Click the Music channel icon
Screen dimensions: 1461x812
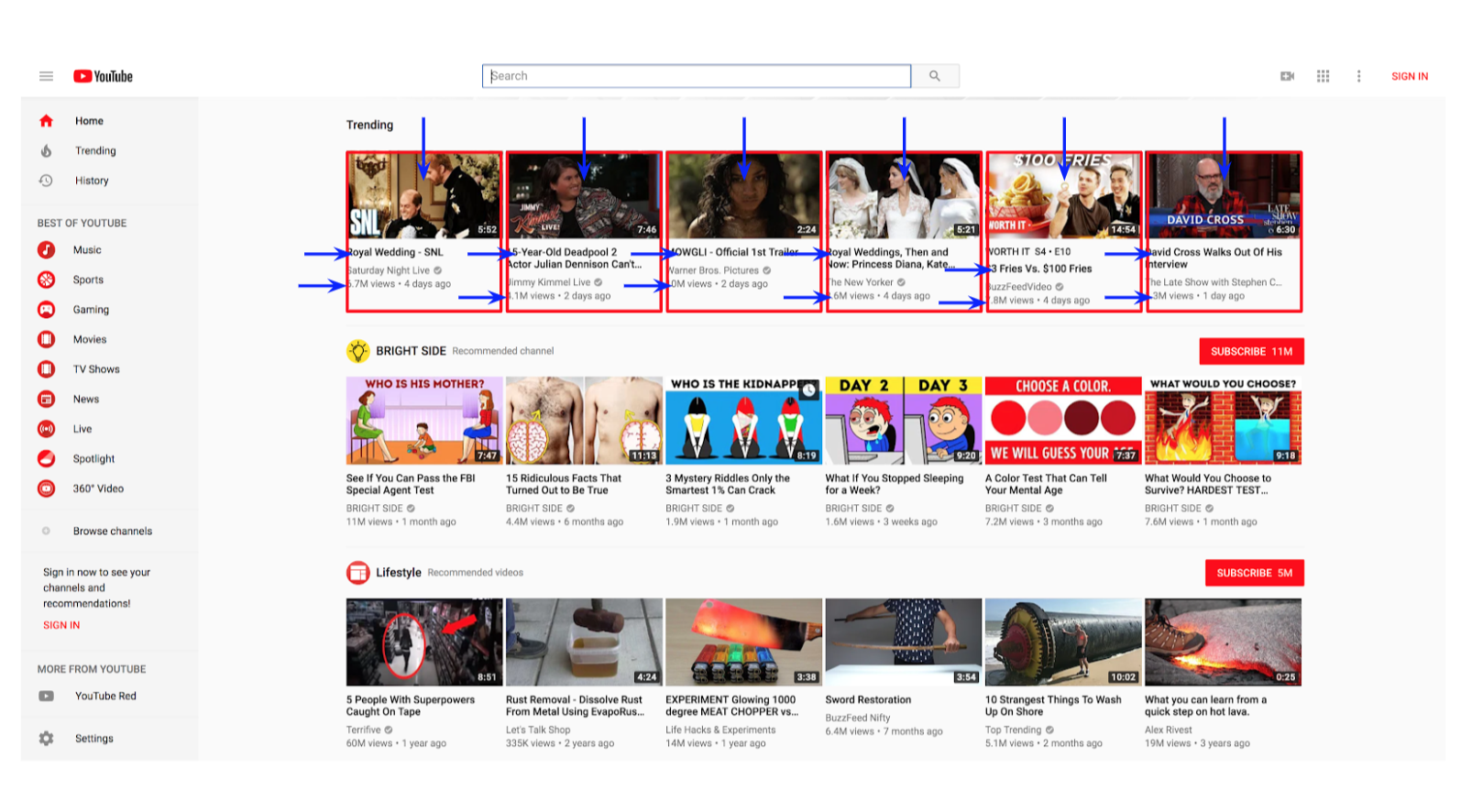pyautogui.click(x=46, y=250)
